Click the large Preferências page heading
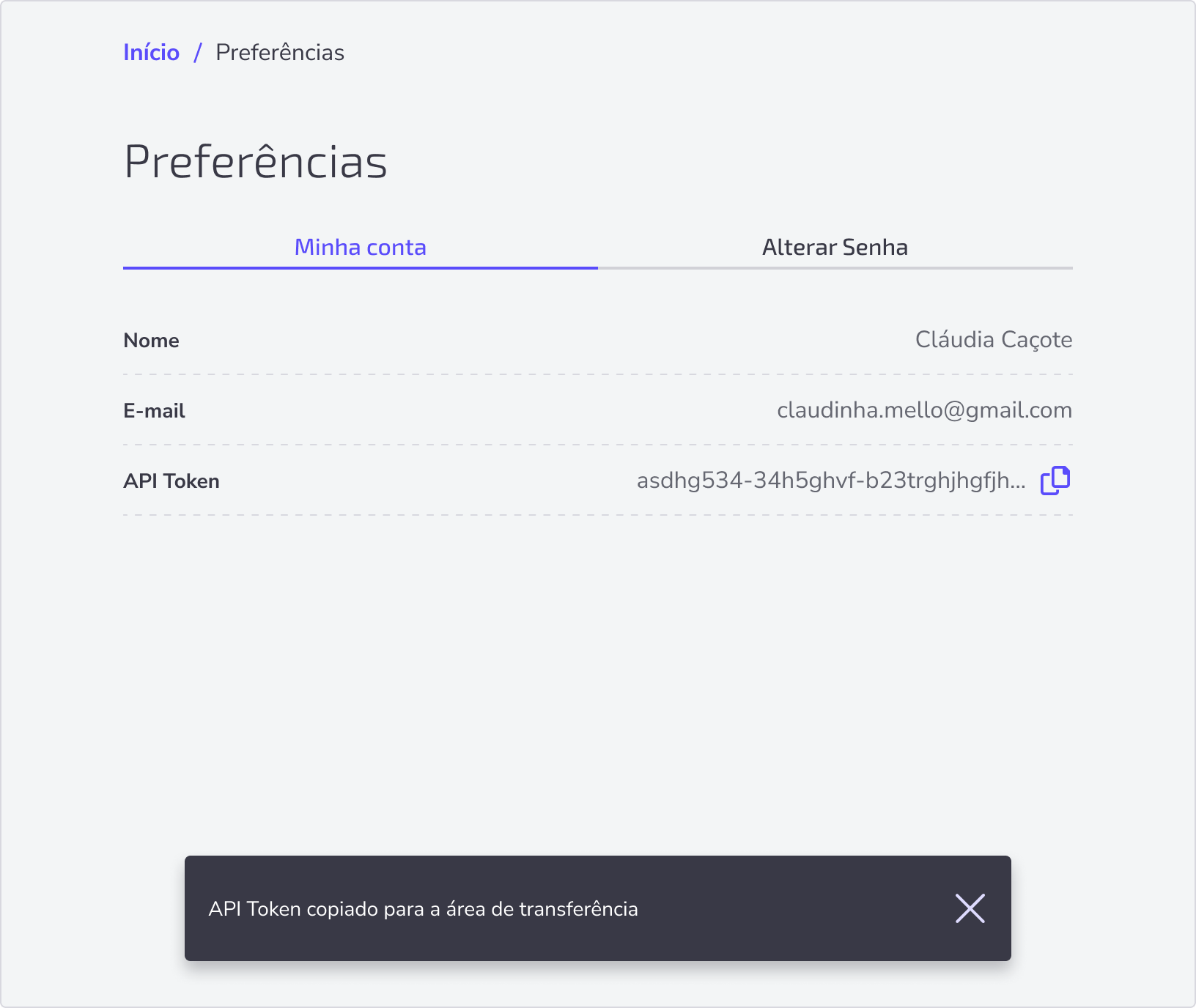Screen dimensions: 1196x1008 point(256,161)
